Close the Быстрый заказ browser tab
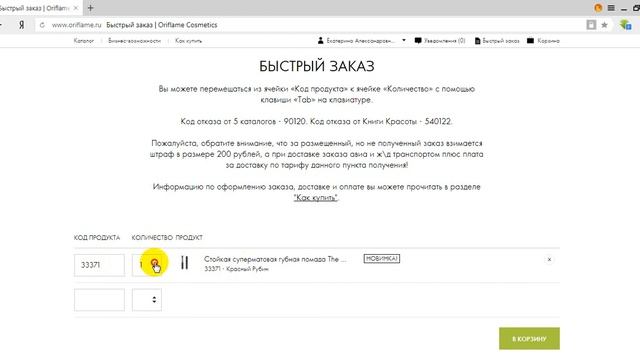 [x=76, y=8]
